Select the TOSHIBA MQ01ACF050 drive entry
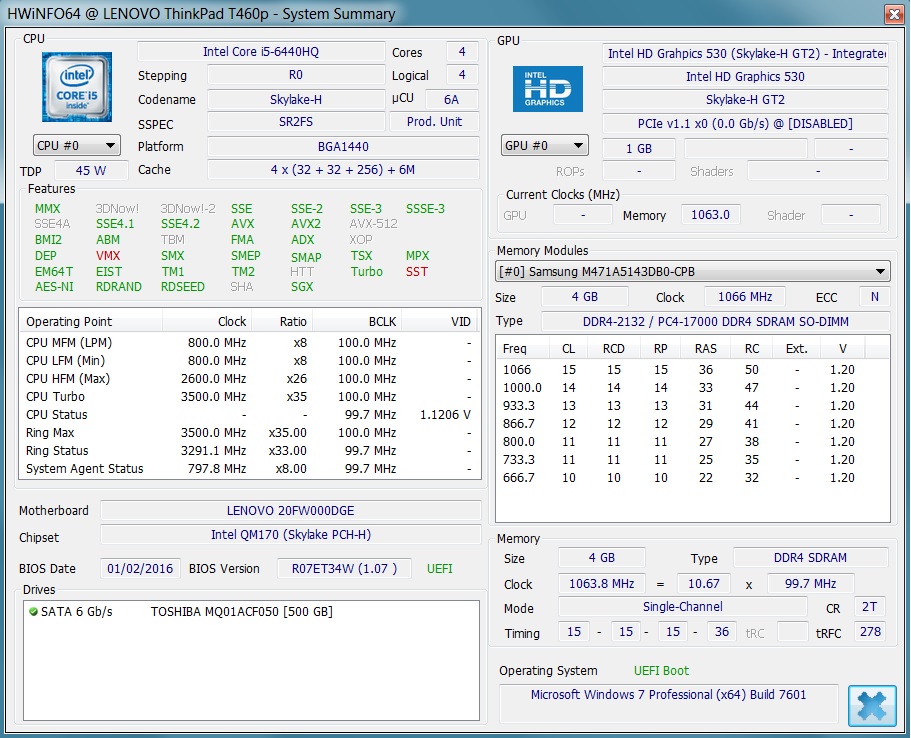Screen dimensions: 911x738 (241, 611)
